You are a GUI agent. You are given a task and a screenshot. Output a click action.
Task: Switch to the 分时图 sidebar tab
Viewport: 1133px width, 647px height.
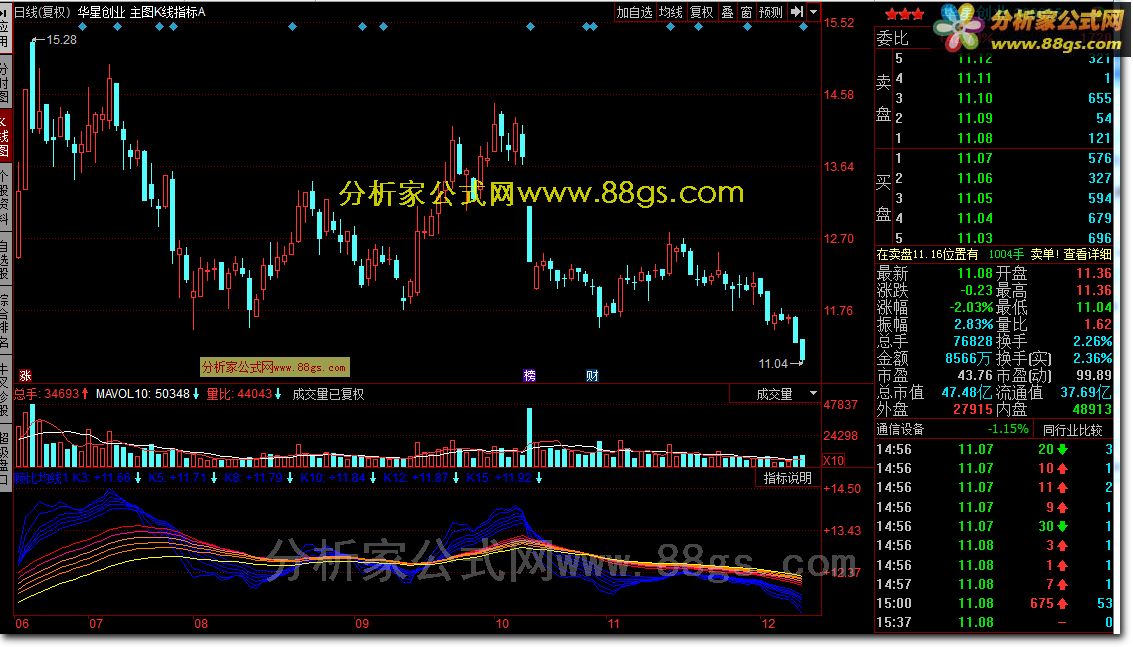click(x=4, y=83)
